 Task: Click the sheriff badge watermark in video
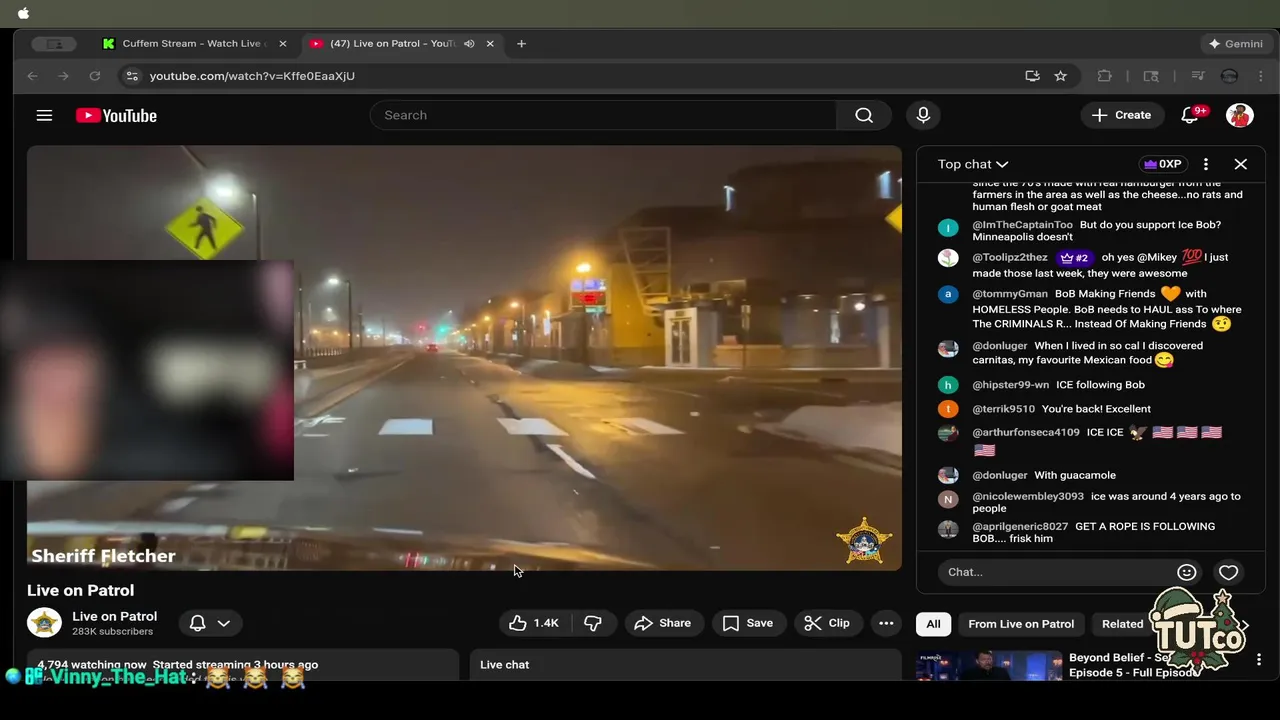click(x=864, y=541)
